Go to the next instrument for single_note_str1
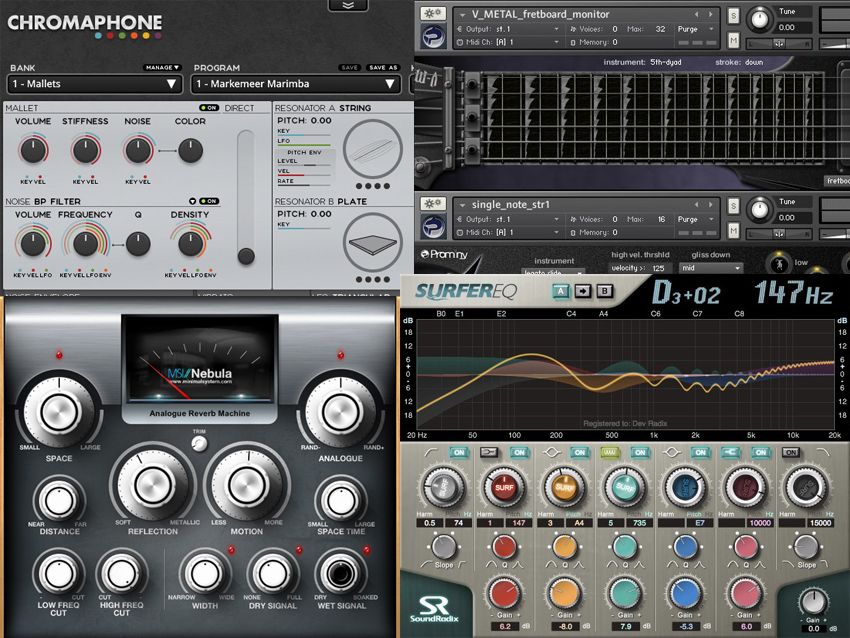The width and height of the screenshot is (850, 638). coord(710,205)
